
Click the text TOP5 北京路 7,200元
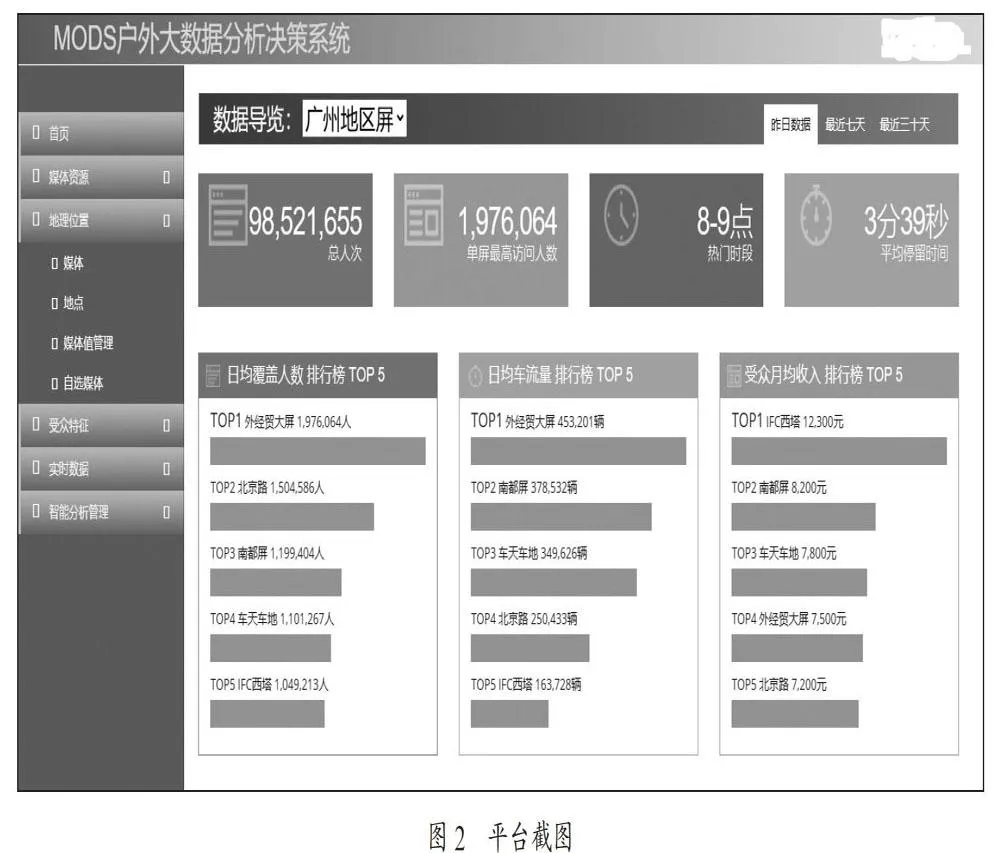(x=779, y=684)
